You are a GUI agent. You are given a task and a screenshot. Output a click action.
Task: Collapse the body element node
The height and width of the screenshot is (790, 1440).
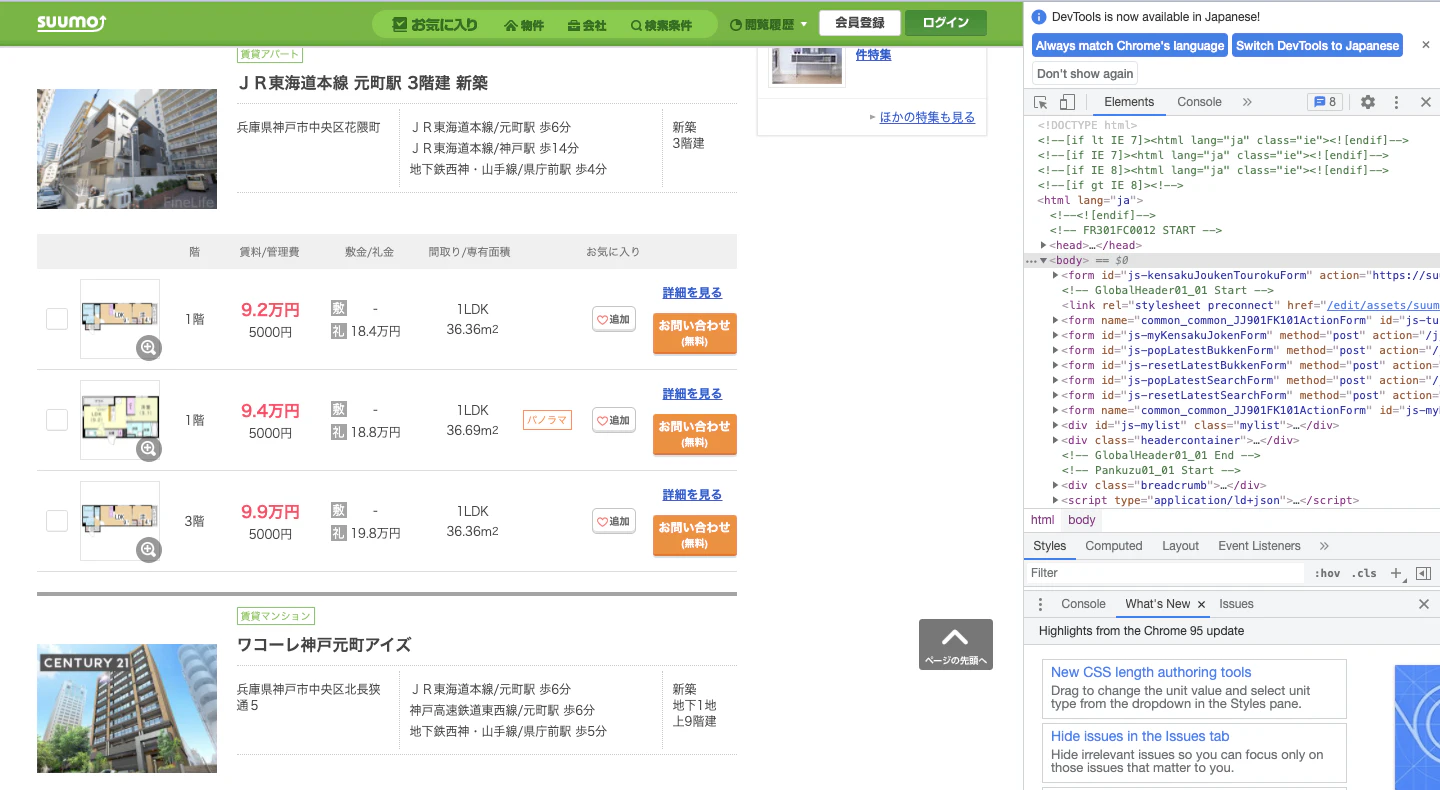(x=1044, y=261)
